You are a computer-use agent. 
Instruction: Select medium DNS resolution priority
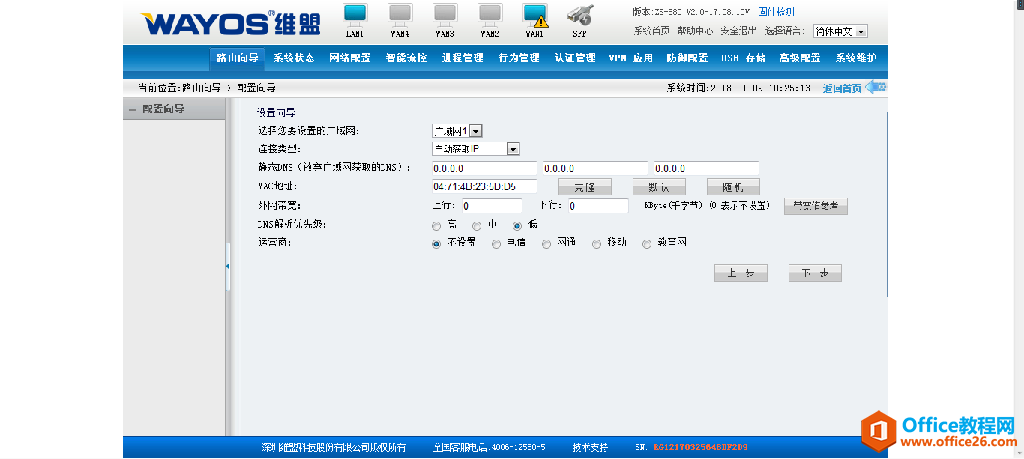(477, 225)
